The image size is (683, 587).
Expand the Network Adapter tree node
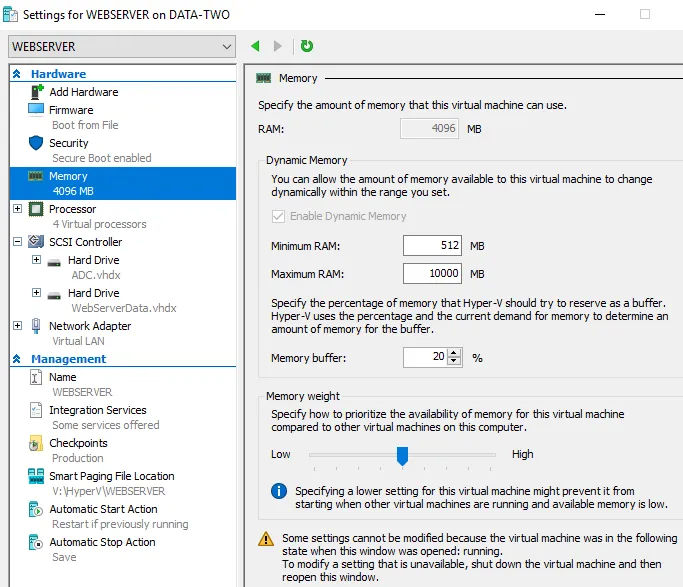point(17,325)
